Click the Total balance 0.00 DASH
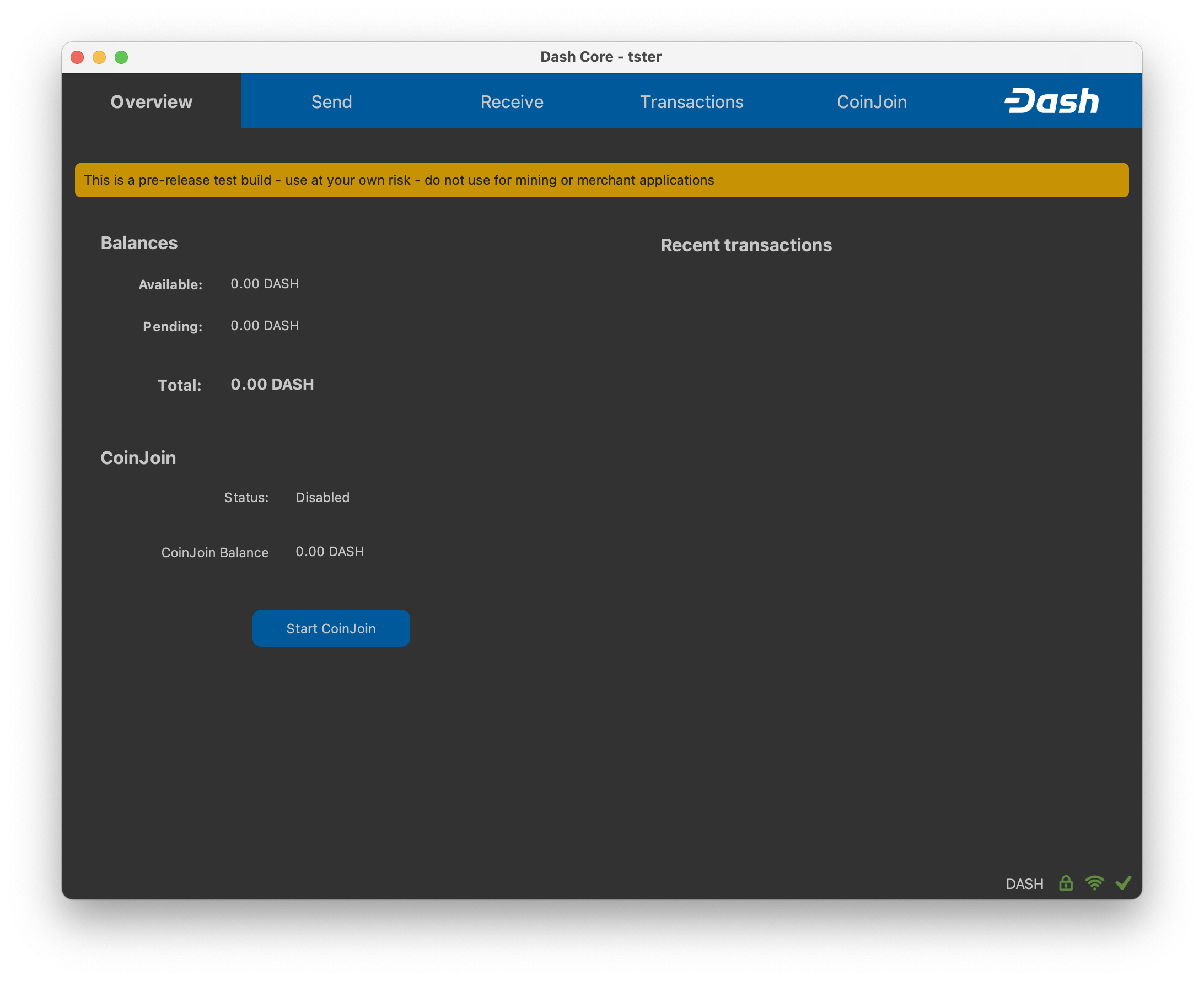 [272, 384]
